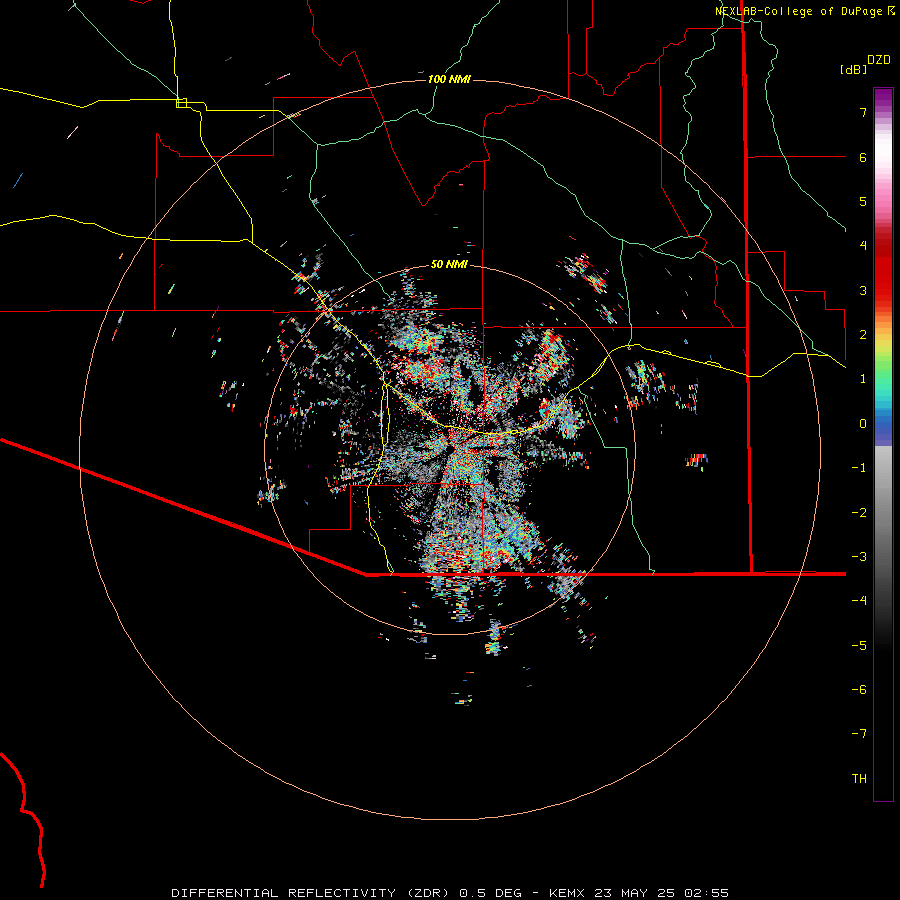
Task: Click the purple top band of the color scale
Action: [883, 98]
